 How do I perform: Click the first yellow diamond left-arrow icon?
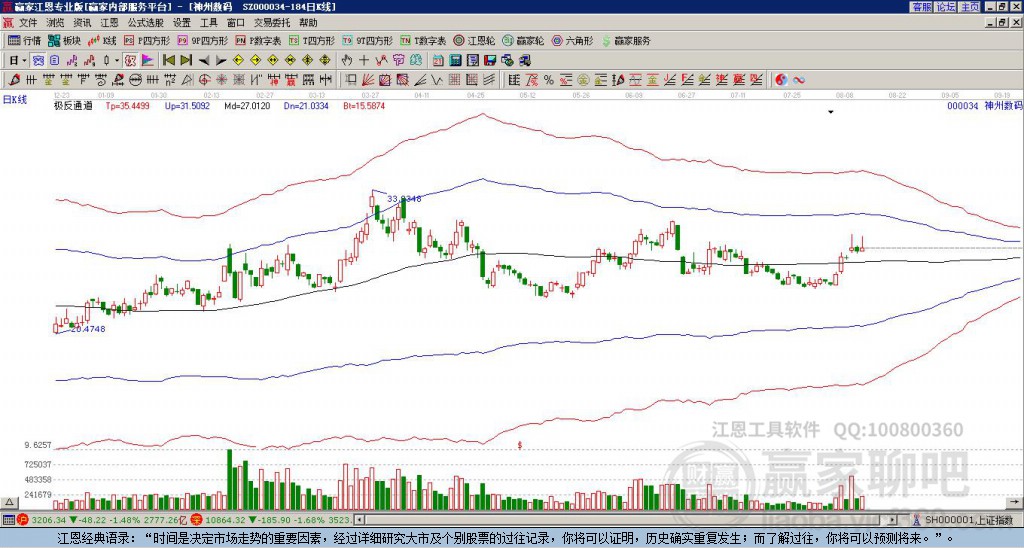(238, 61)
